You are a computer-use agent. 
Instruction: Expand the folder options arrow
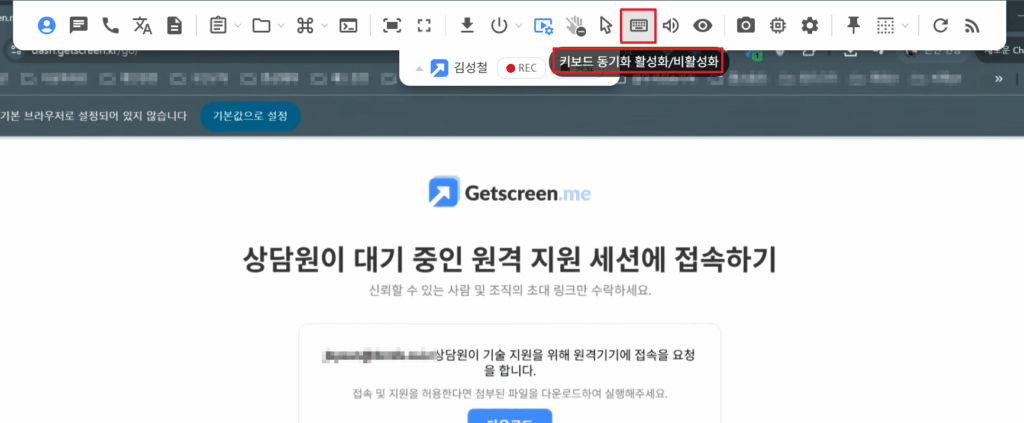coord(281,26)
